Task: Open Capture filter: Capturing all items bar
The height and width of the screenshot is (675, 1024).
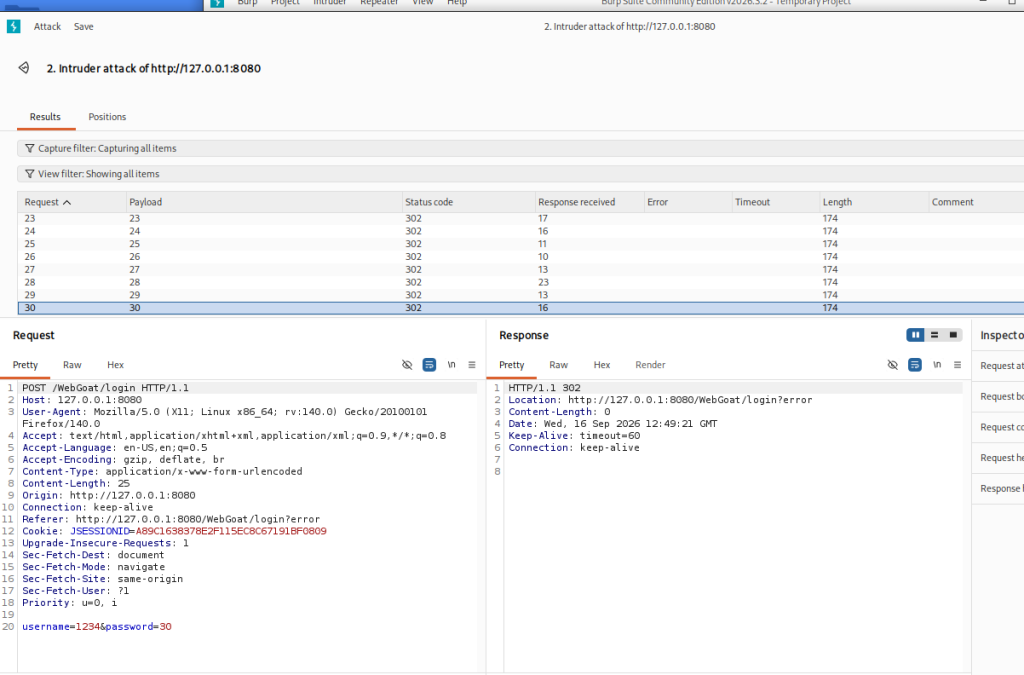Action: coord(520,149)
